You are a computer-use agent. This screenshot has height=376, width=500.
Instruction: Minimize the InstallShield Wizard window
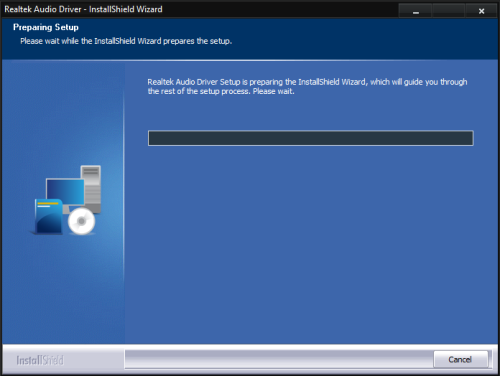coord(415,11)
